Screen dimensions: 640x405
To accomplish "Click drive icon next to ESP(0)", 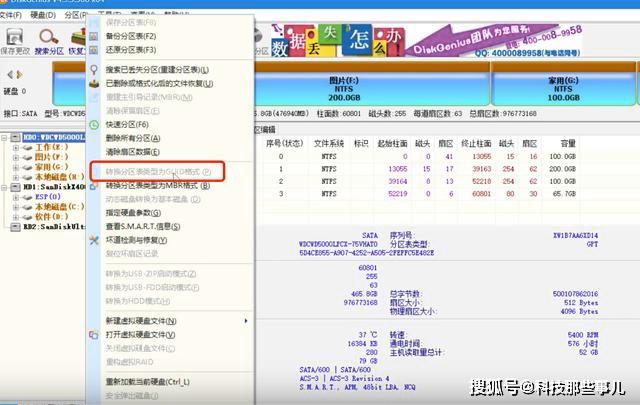I will click(27, 197).
